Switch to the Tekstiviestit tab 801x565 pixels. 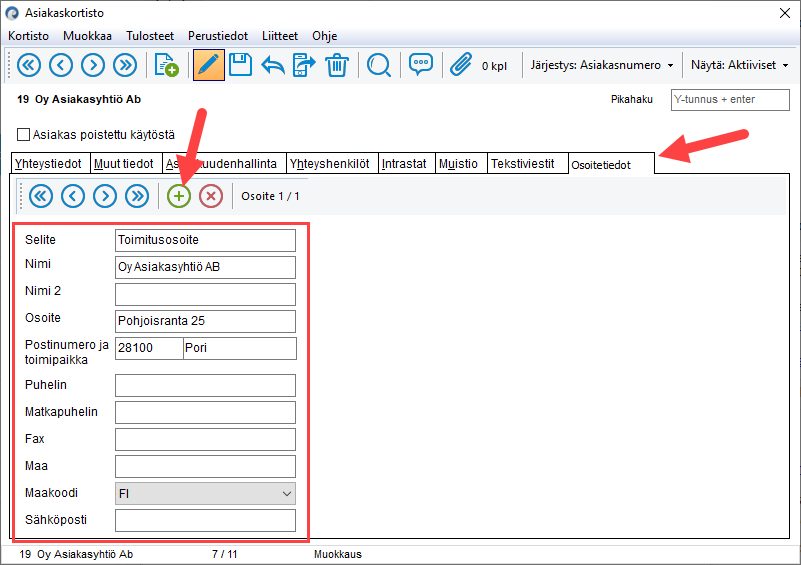point(528,163)
